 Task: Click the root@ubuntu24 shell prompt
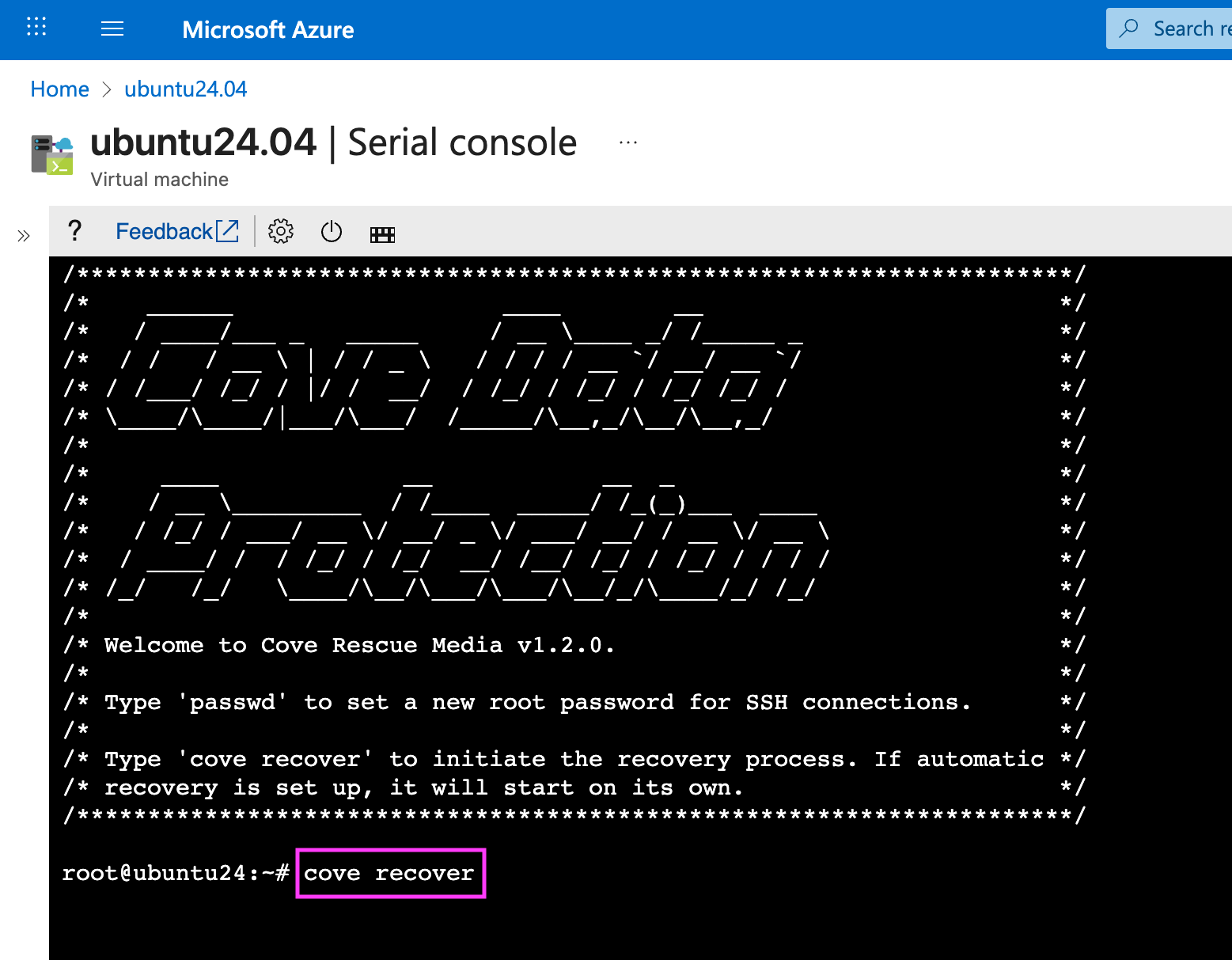175,874
